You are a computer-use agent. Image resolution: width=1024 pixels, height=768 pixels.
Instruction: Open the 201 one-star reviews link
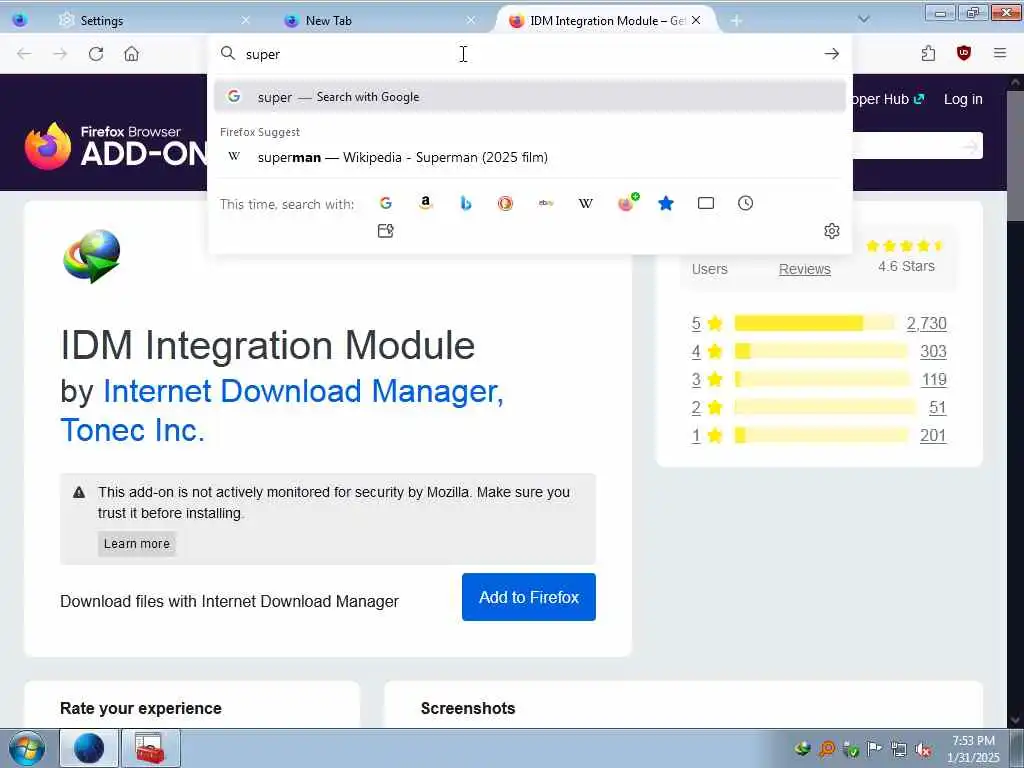coord(933,436)
